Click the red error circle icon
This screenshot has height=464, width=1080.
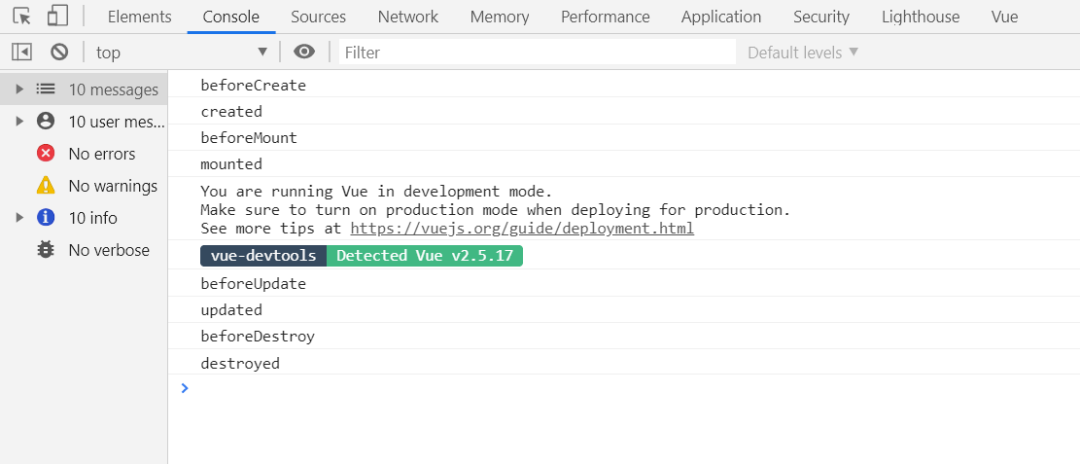45,154
